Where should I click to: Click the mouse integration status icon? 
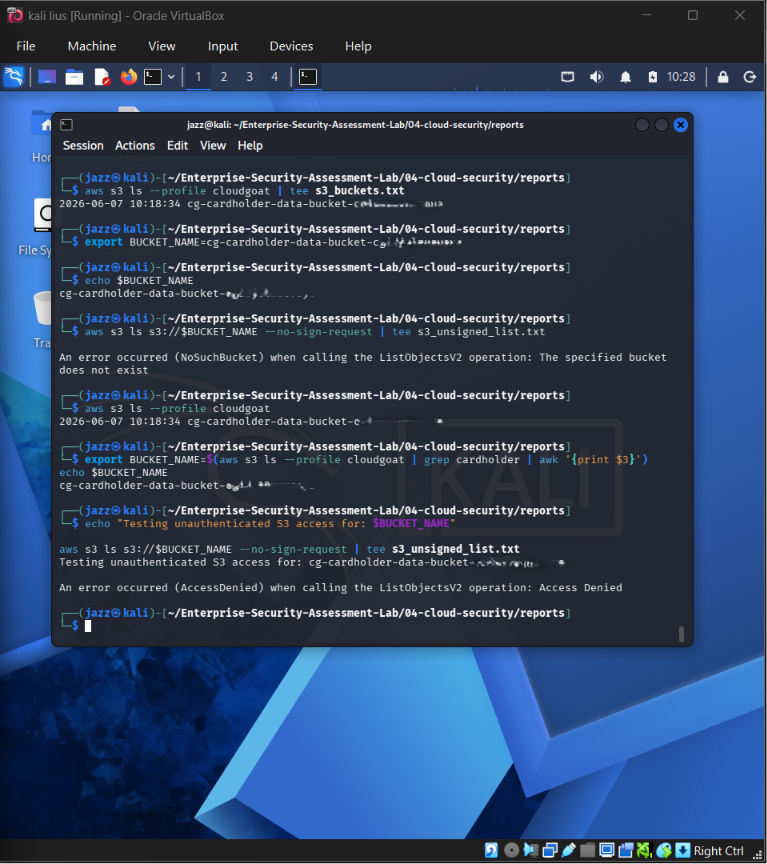pyautogui.click(x=664, y=850)
